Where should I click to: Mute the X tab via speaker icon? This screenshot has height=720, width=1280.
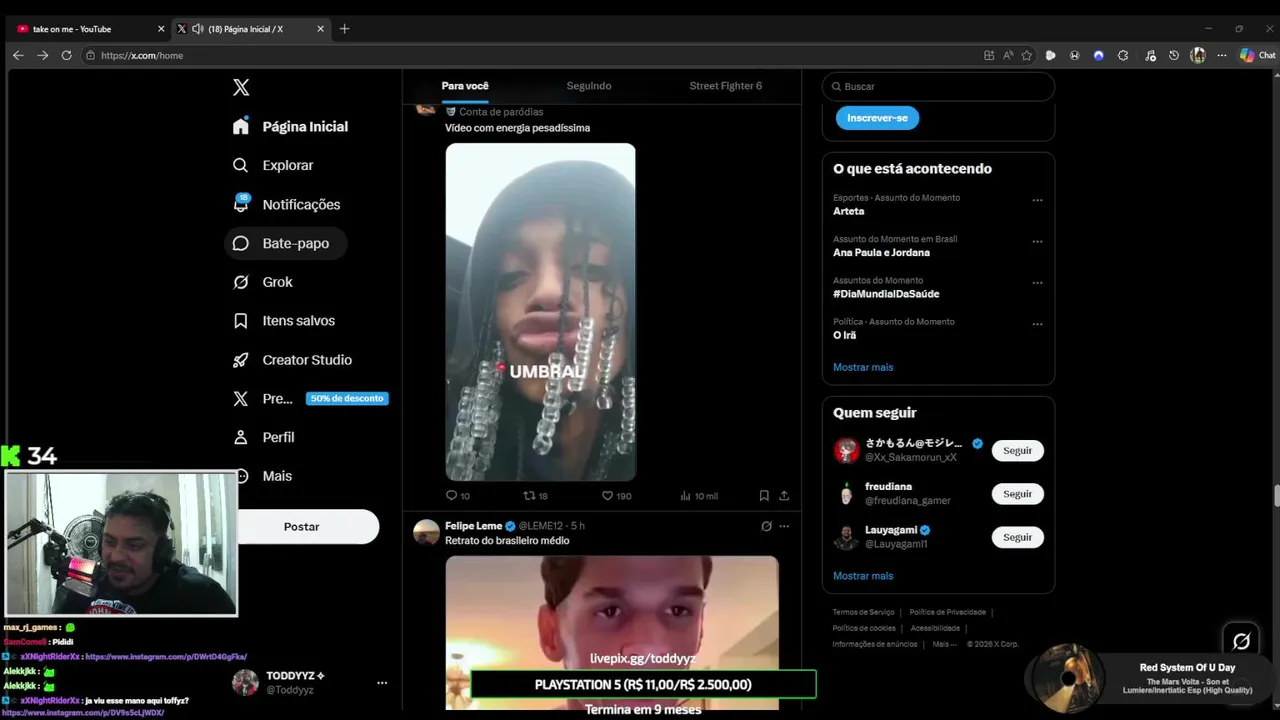point(197,29)
